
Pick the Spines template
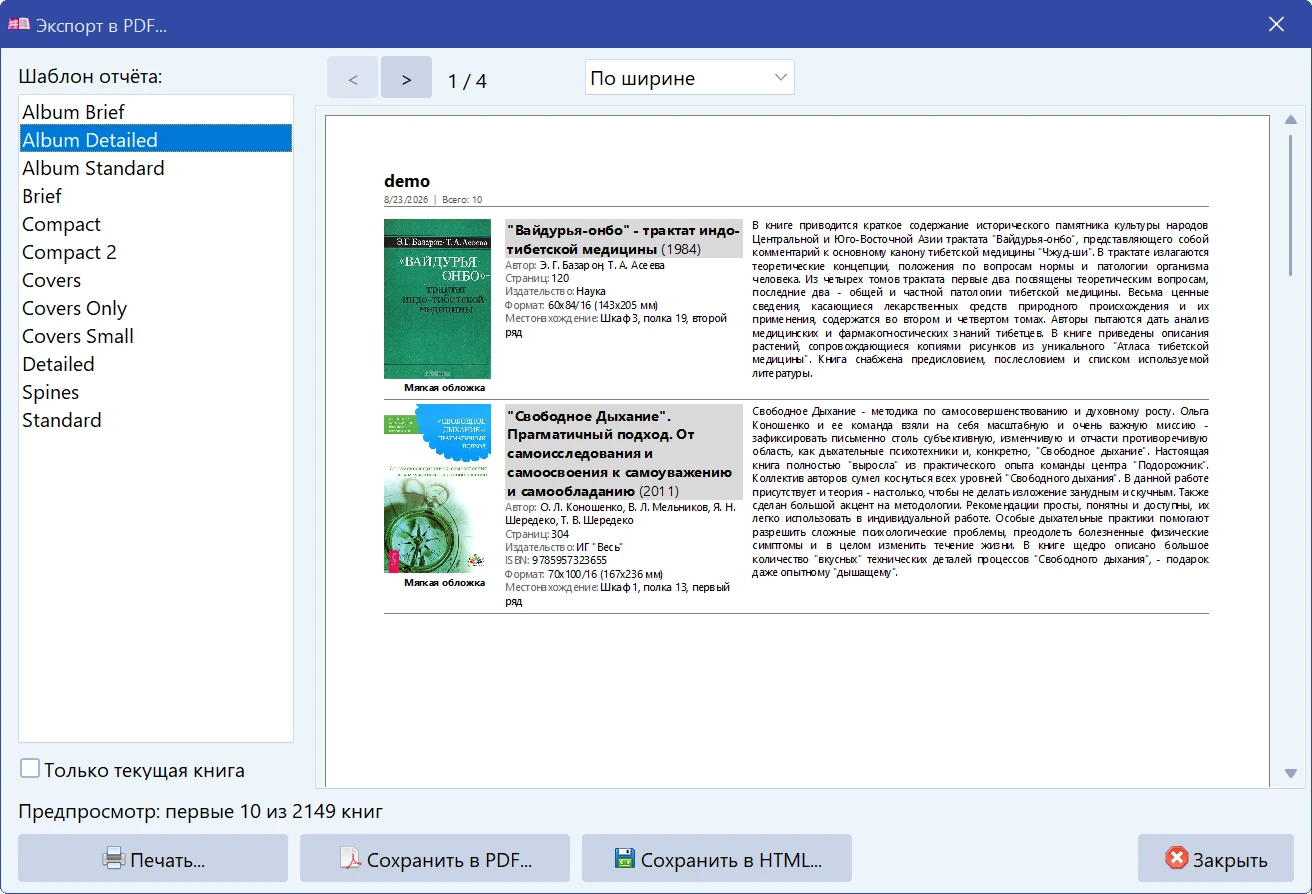pos(156,391)
